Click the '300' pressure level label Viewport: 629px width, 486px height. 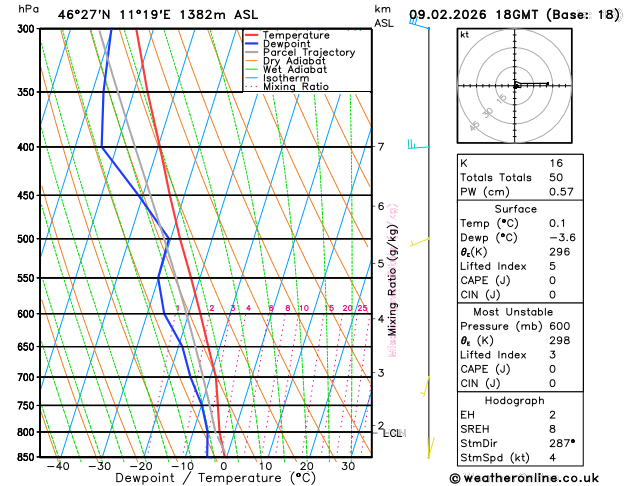tap(28, 29)
